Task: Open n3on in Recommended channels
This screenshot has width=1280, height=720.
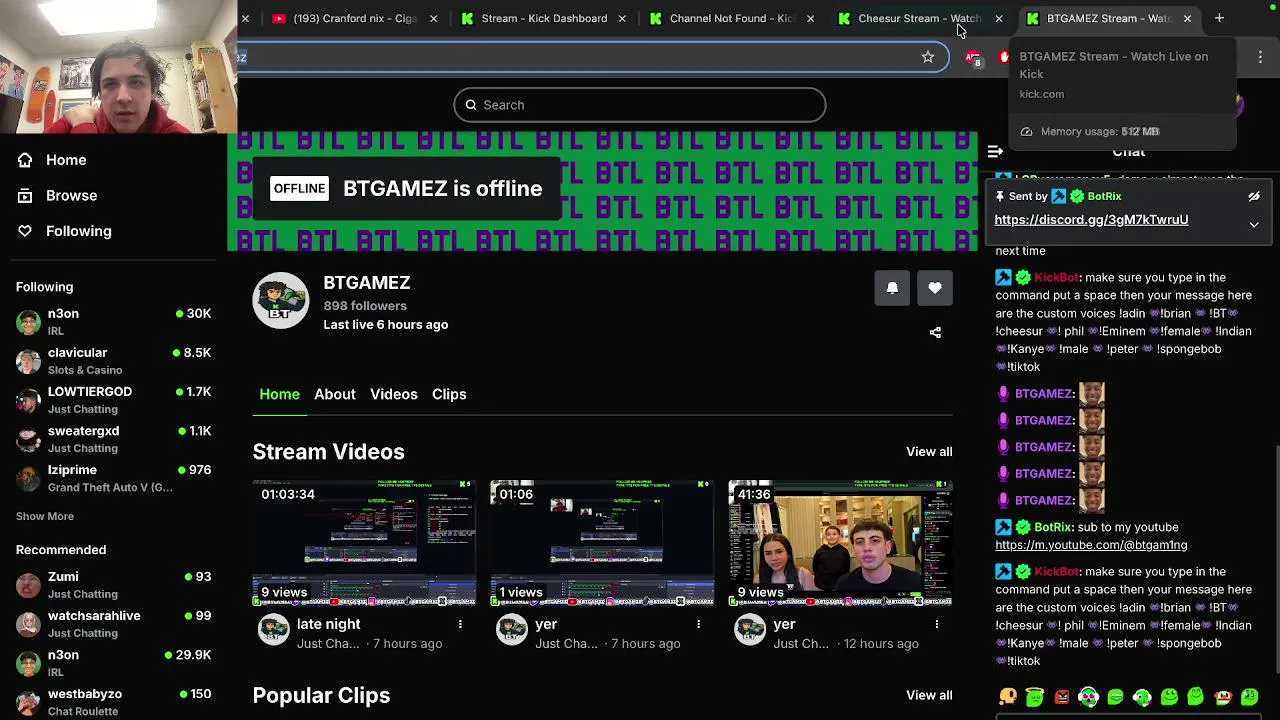Action: click(x=114, y=663)
